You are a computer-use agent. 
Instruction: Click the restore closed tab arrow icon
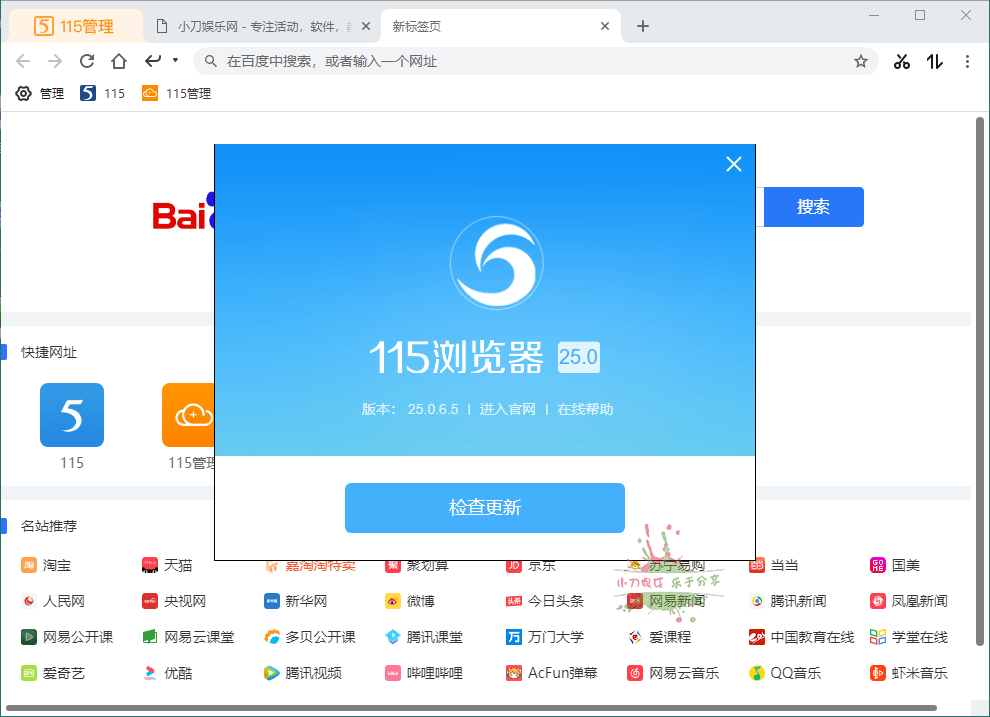pos(153,61)
